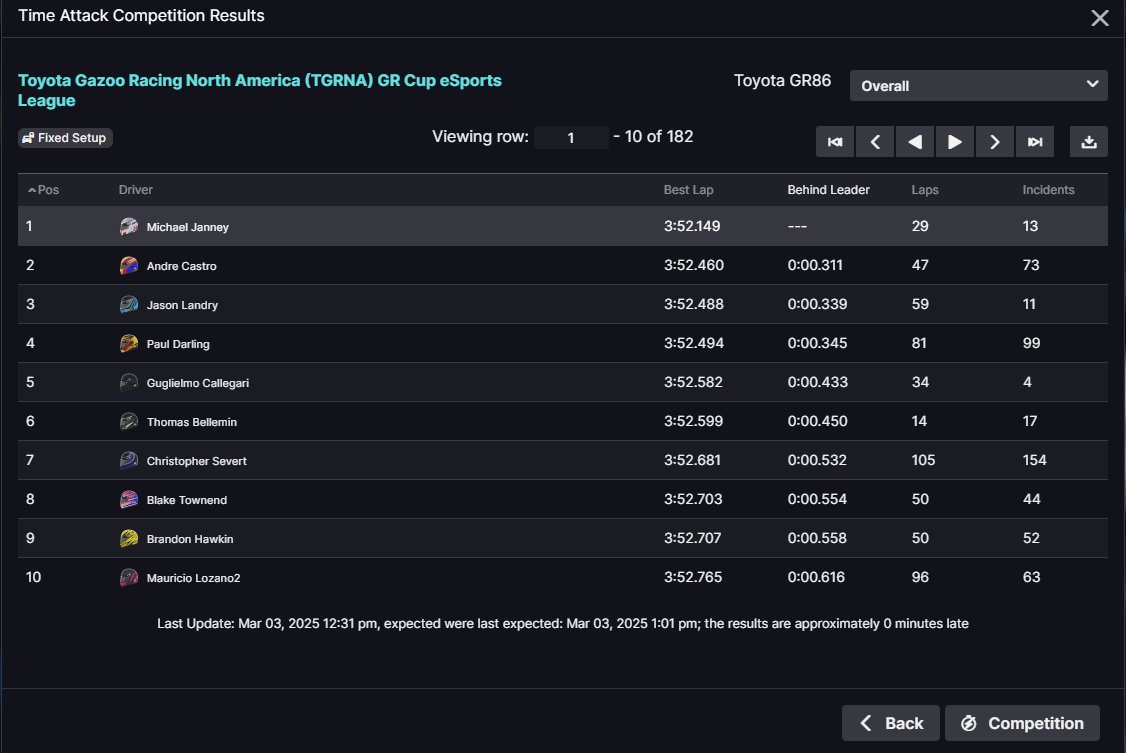Click incidents value 154
Screen dimensions: 1126x753
(1034, 460)
